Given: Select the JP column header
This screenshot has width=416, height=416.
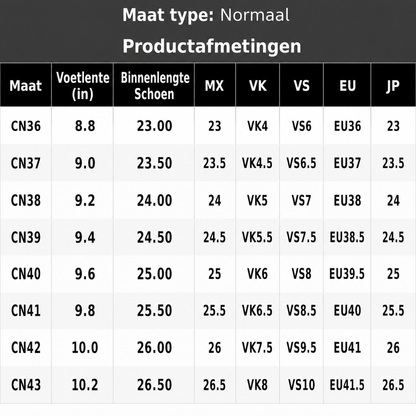Looking at the screenshot, I should click(x=394, y=86).
